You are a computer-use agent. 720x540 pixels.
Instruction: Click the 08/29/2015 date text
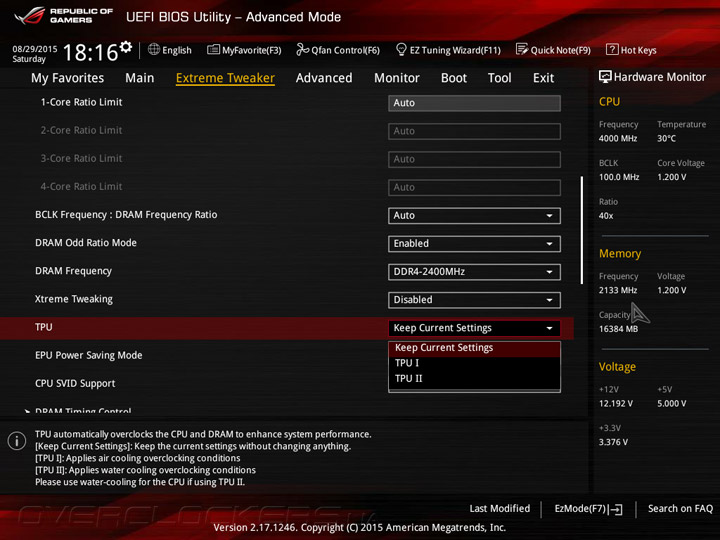(x=35, y=49)
